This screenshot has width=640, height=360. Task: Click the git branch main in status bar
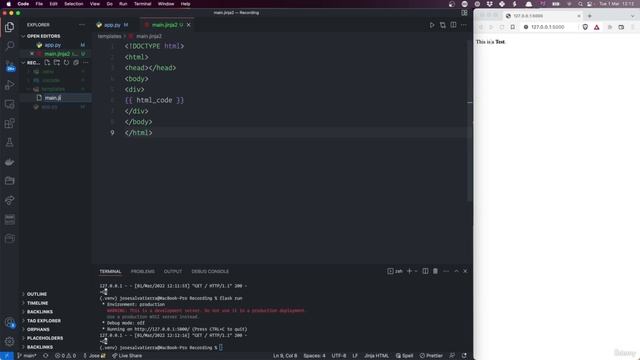[x=27, y=356]
